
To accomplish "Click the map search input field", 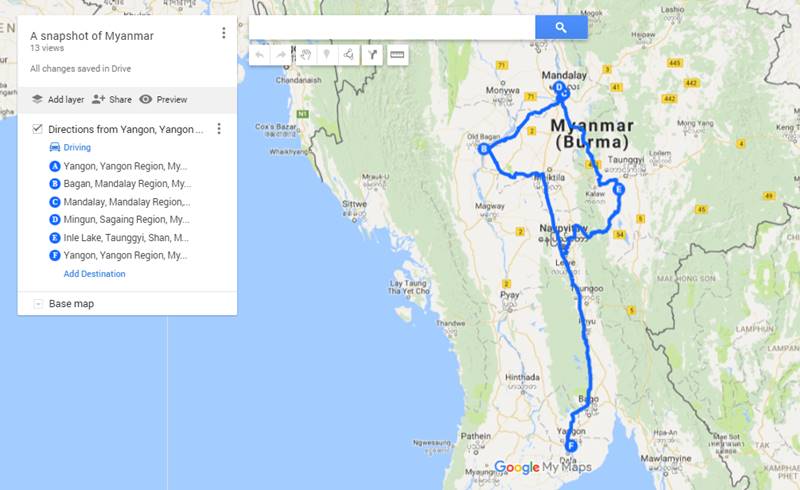I will (x=392, y=27).
